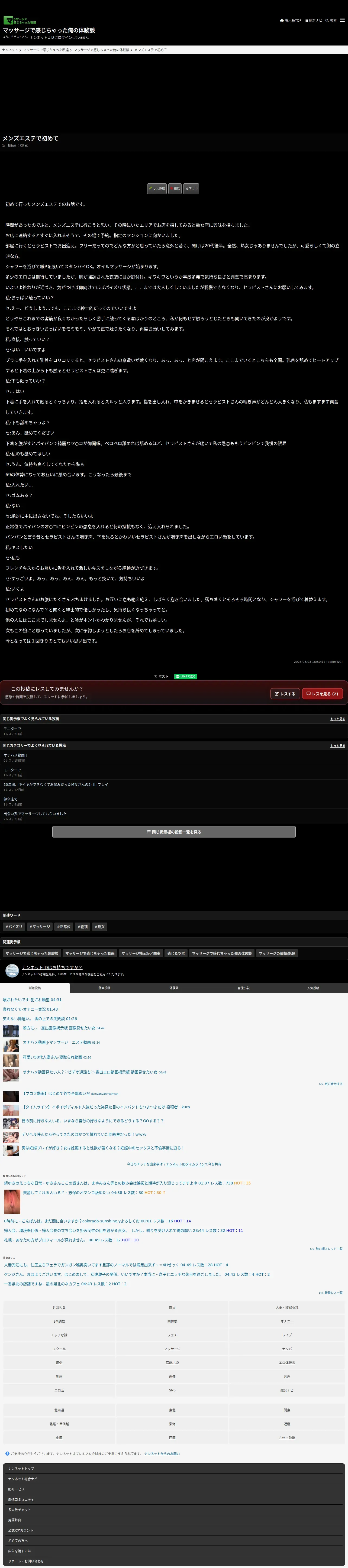Click the レス投稿 button above the post
The width and height of the screenshot is (348, 1568).
tap(157, 189)
